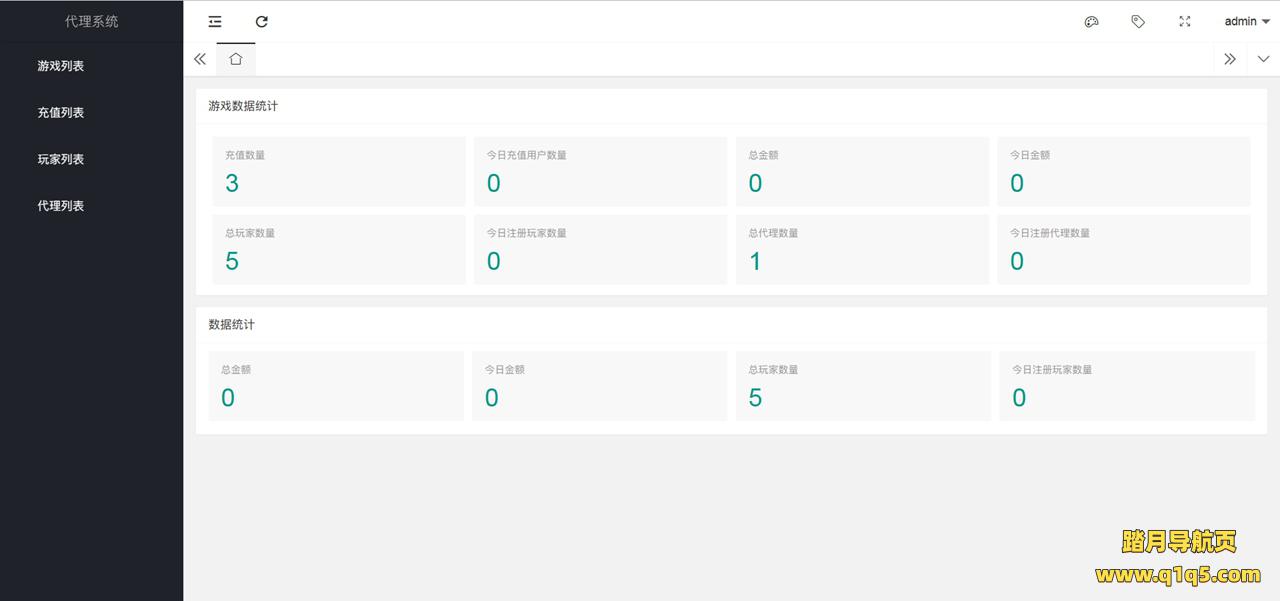Click the refresh icon in top bar
Screen dimensions: 1280x601
click(x=261, y=21)
